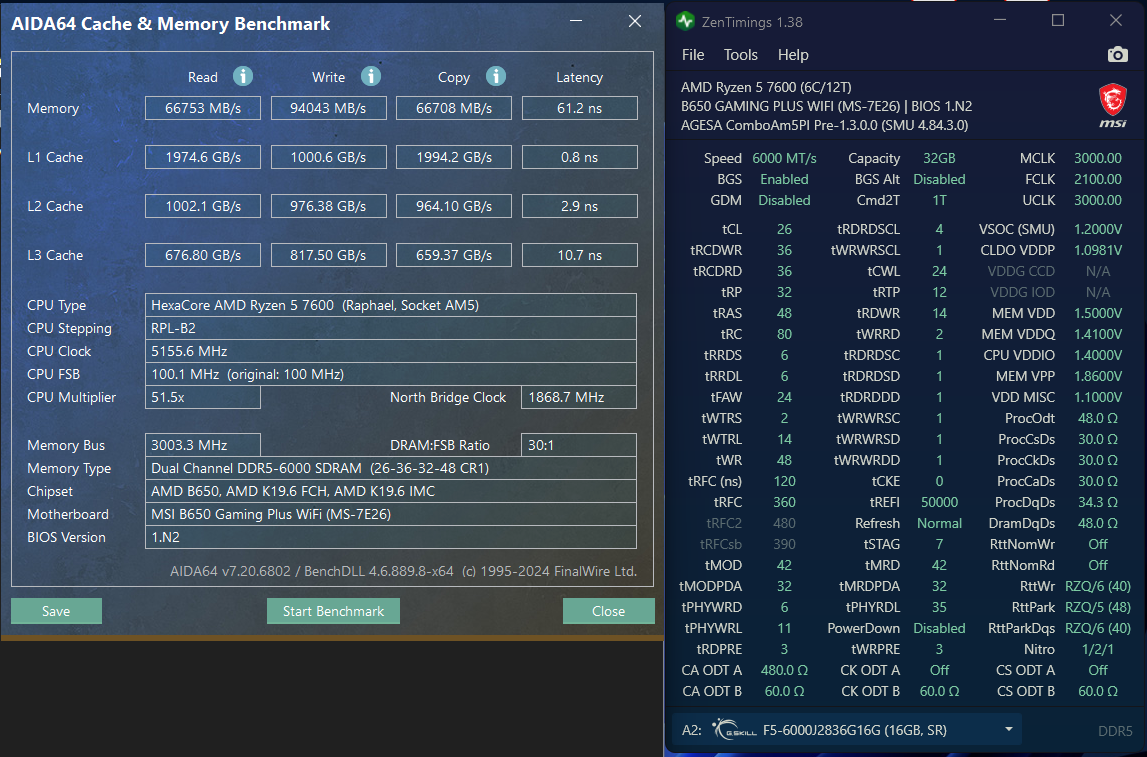Click the AIDA64 v7.20.6802 version footer text
Viewport: 1147px width, 757px height.
(x=403, y=571)
